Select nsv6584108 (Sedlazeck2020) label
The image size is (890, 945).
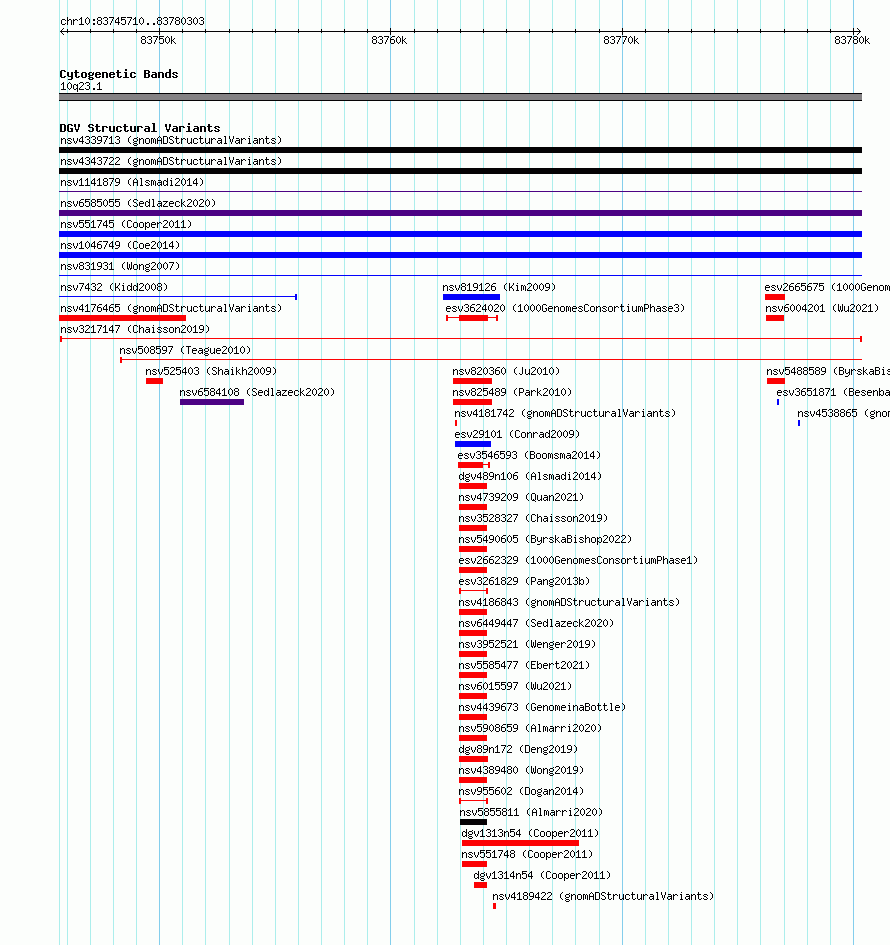257,392
